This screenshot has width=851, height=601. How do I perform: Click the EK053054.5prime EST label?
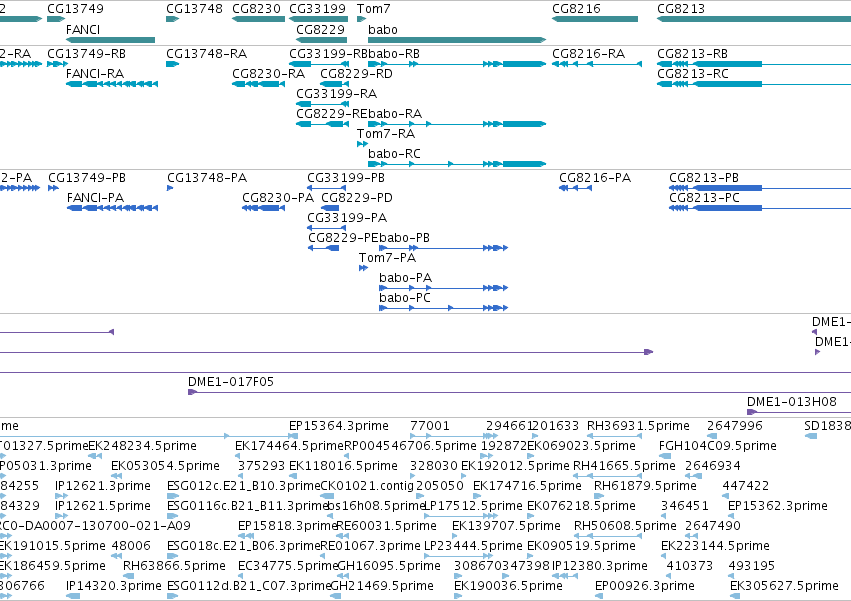tap(165, 466)
